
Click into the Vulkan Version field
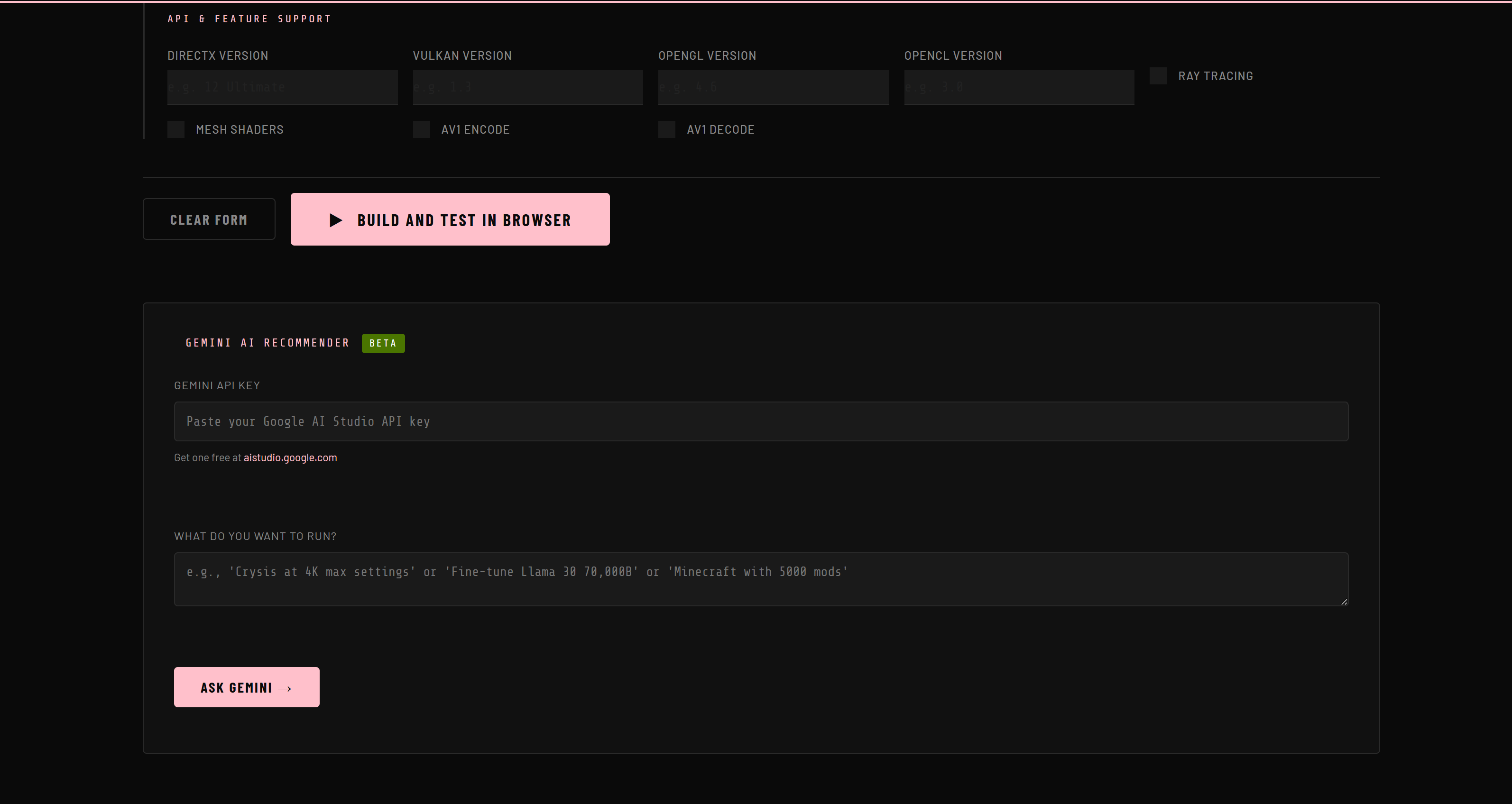[x=528, y=87]
